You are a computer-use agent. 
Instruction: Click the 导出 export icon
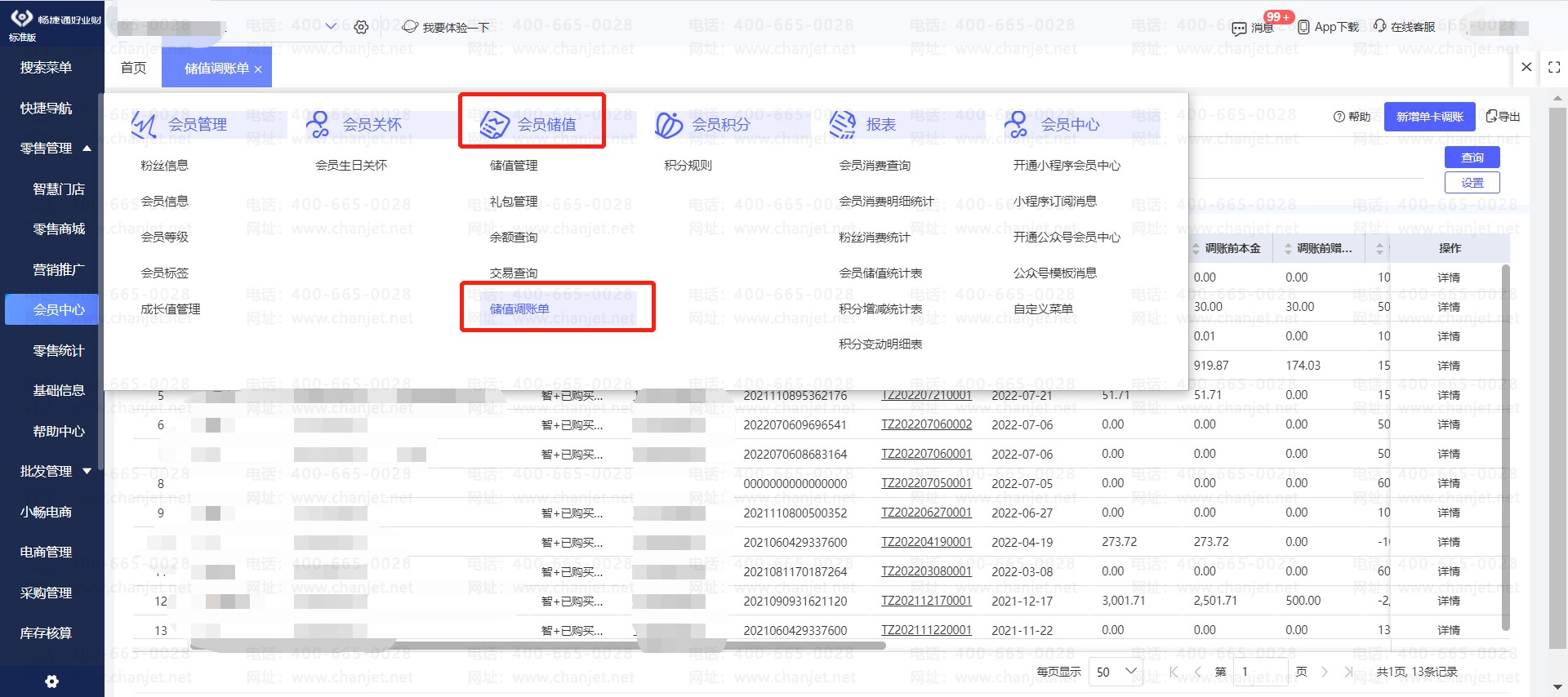[1491, 116]
